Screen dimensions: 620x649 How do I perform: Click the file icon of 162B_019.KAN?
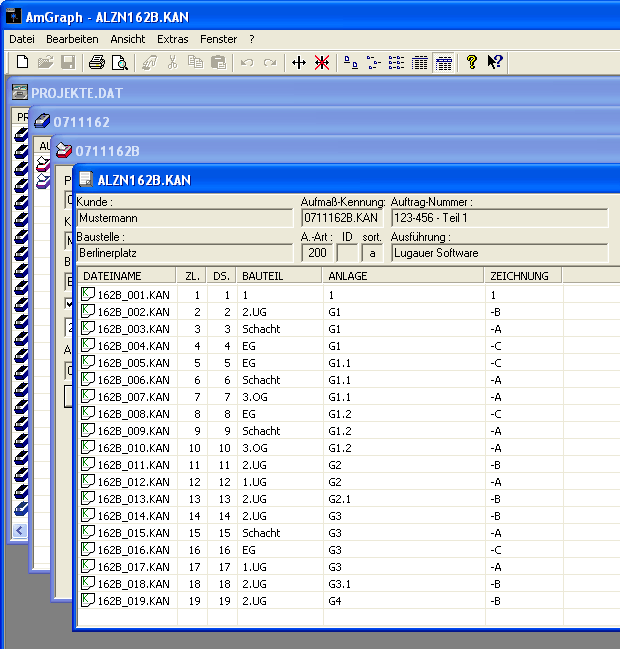tap(88, 600)
